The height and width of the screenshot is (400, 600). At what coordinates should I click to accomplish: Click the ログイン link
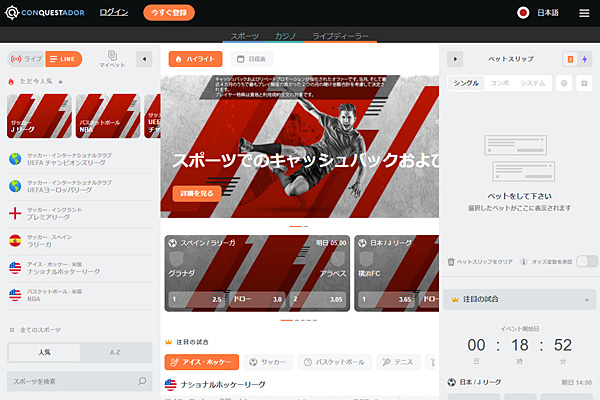115,13
